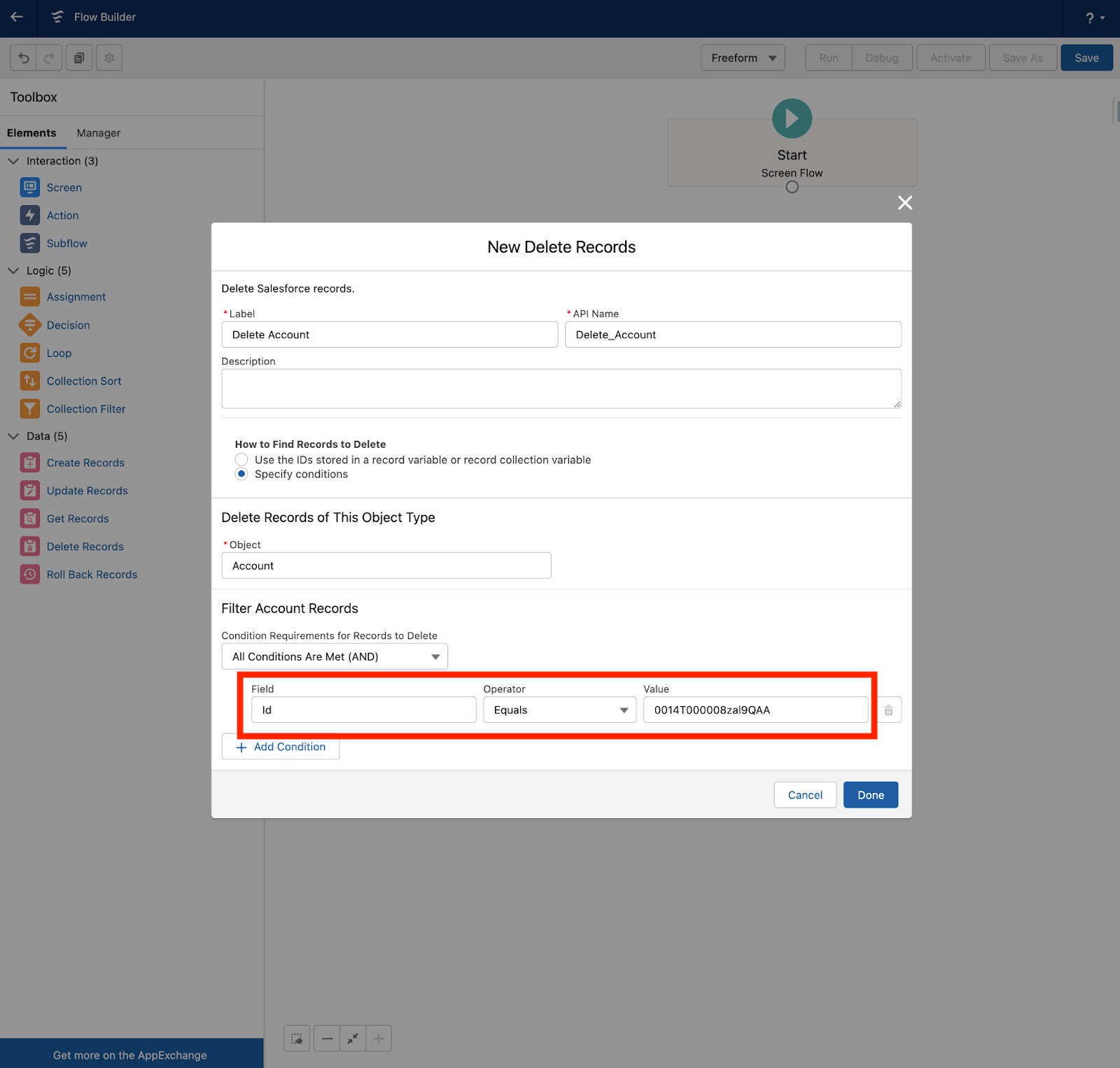
Task: Open the Freeform layout dropdown
Action: coord(742,57)
